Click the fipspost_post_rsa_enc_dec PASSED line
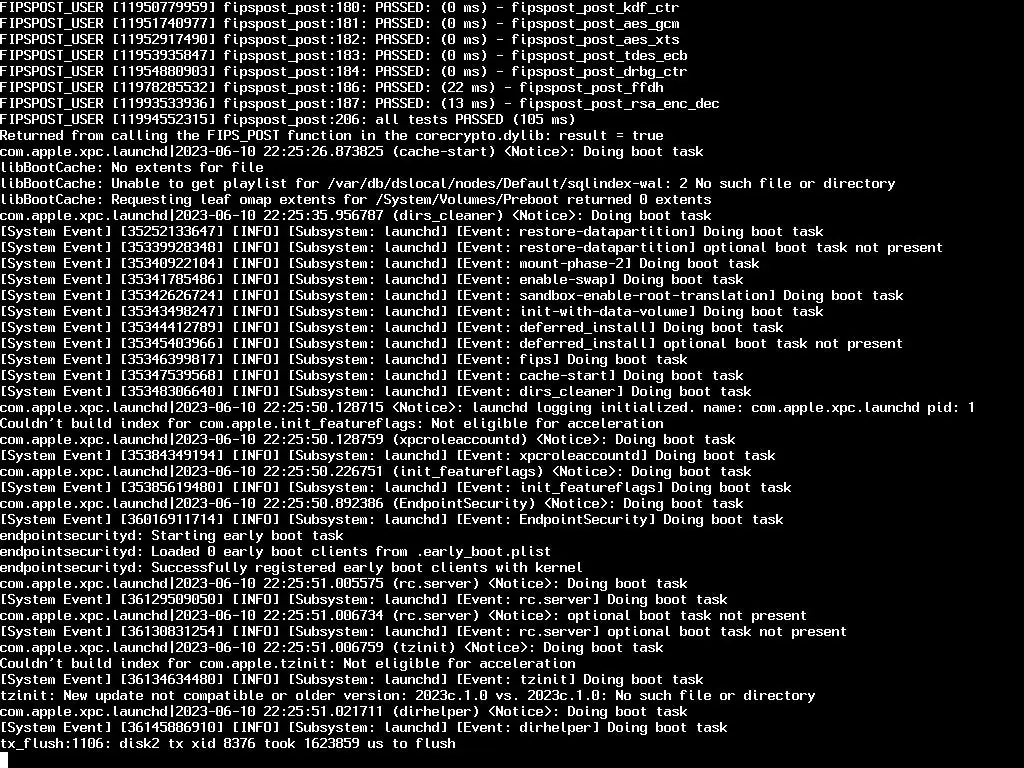The image size is (1024, 768). (360, 104)
